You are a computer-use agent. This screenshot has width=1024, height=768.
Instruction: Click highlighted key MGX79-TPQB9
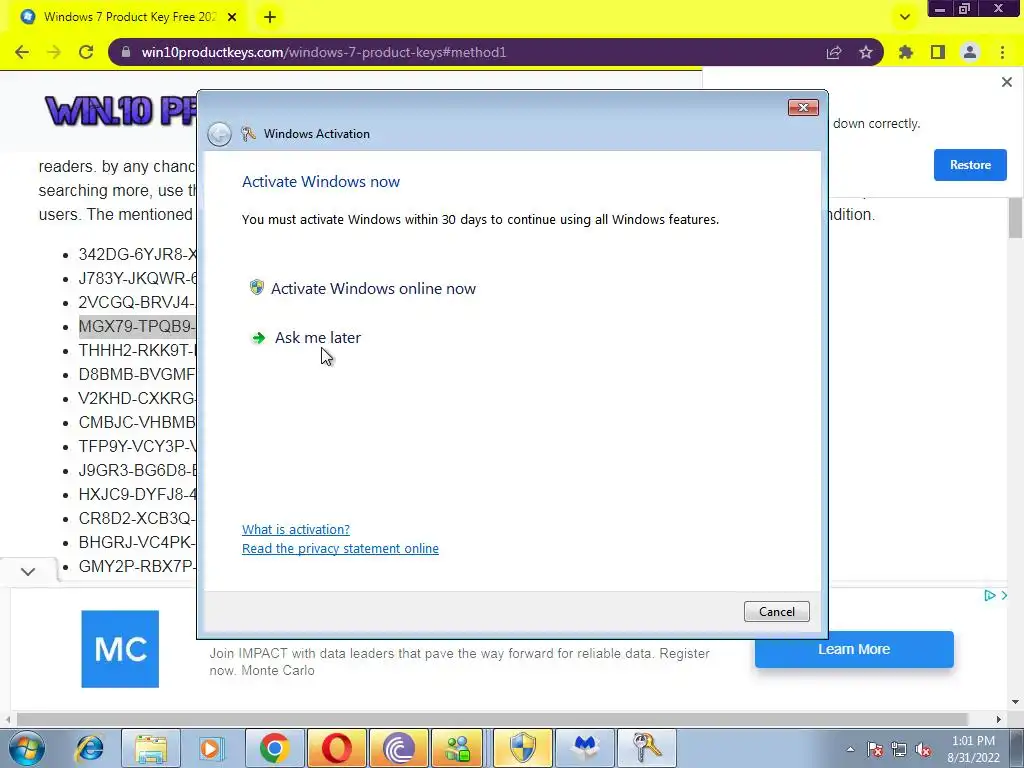point(137,326)
